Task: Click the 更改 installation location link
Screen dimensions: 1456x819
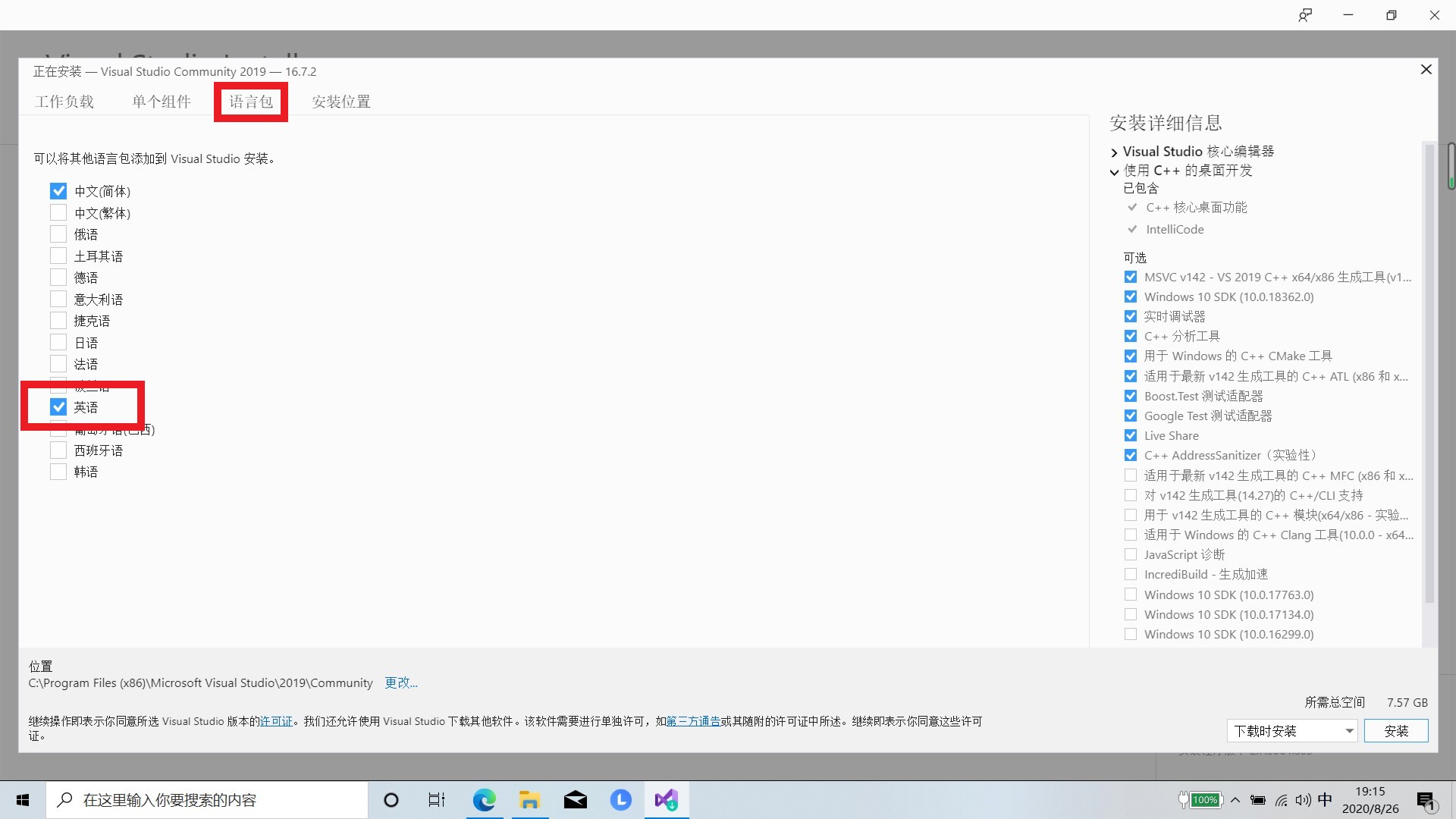Action: (x=401, y=683)
